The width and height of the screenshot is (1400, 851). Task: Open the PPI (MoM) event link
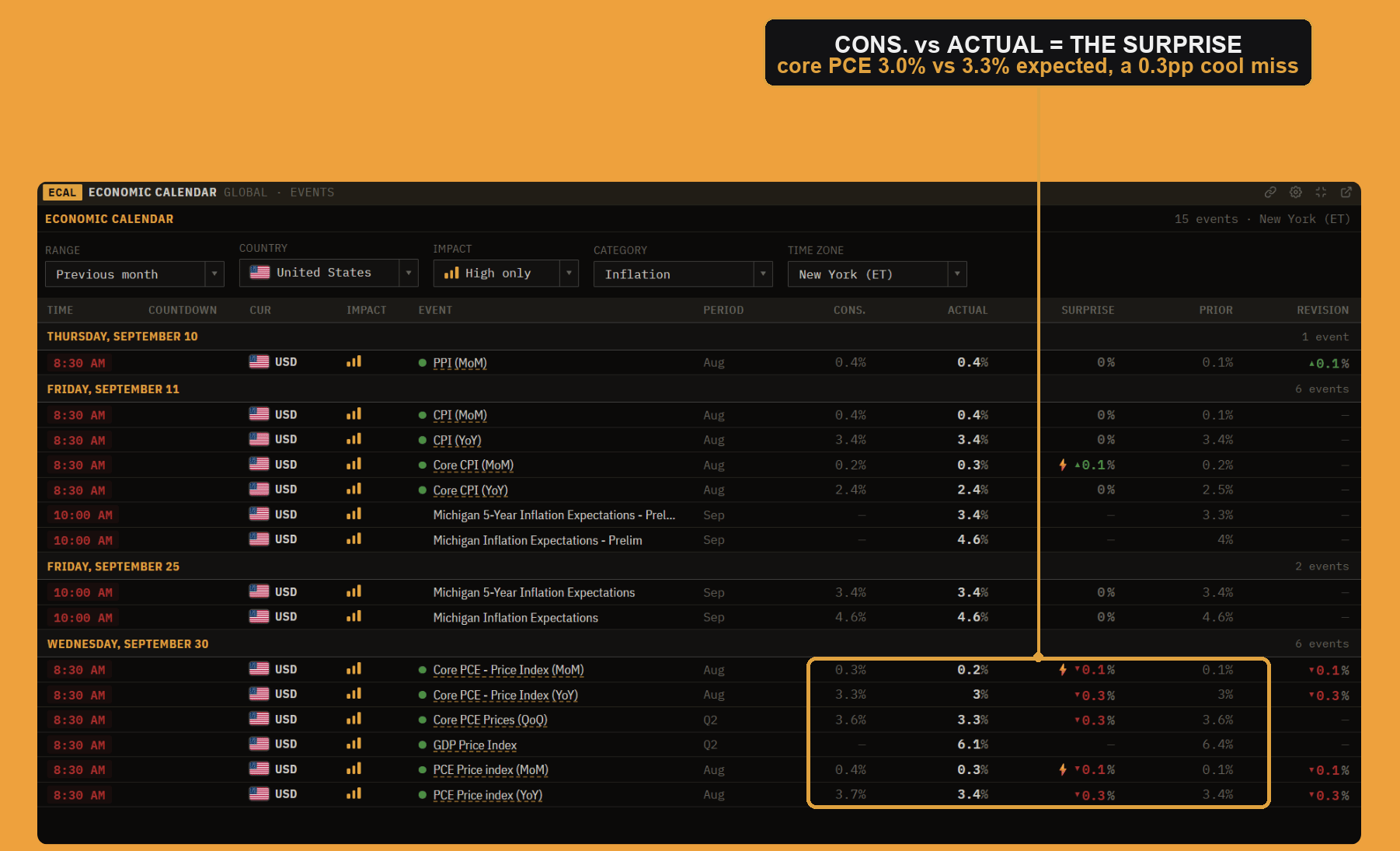(x=460, y=363)
